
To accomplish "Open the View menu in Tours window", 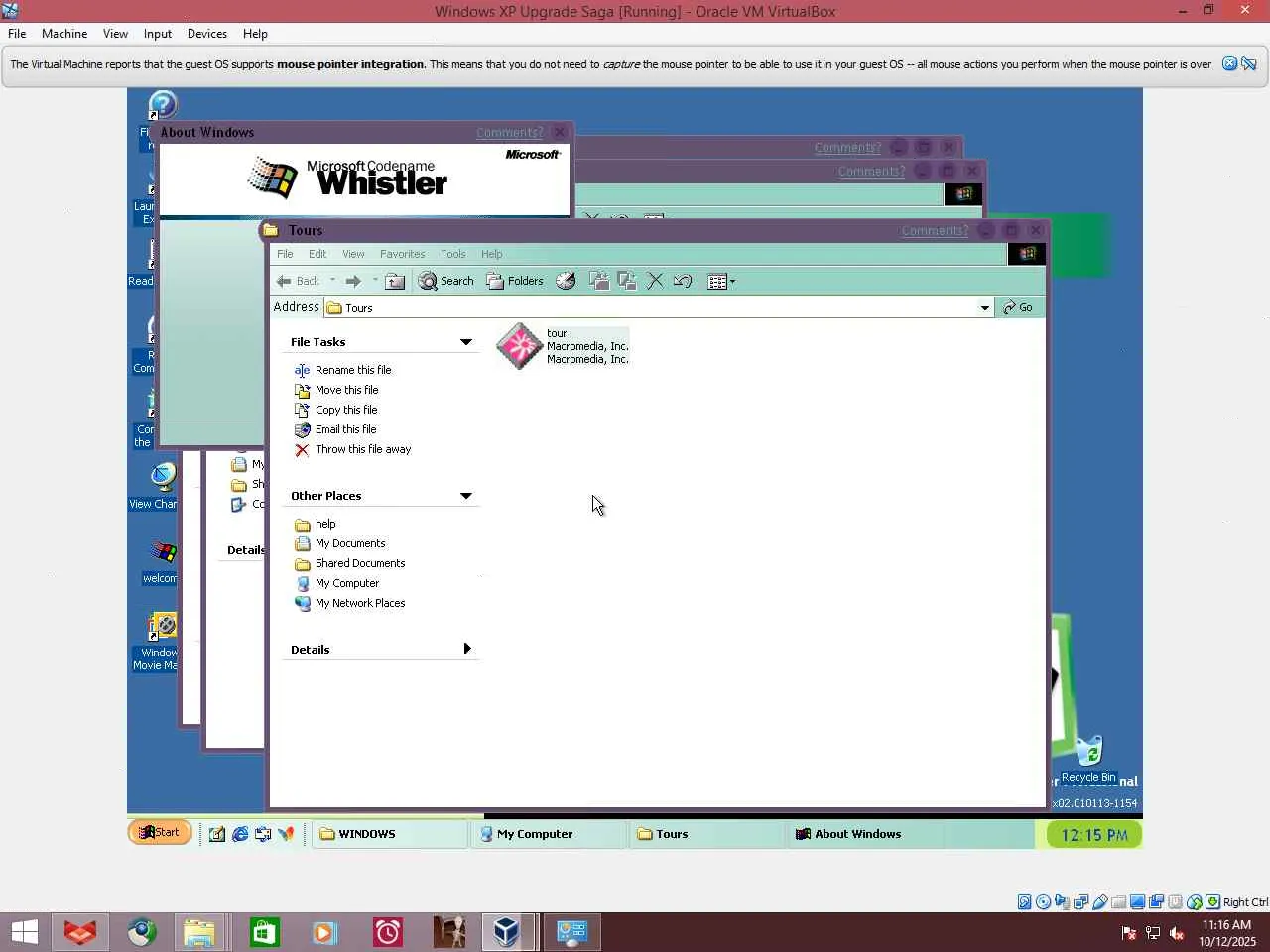I will pyautogui.click(x=353, y=254).
